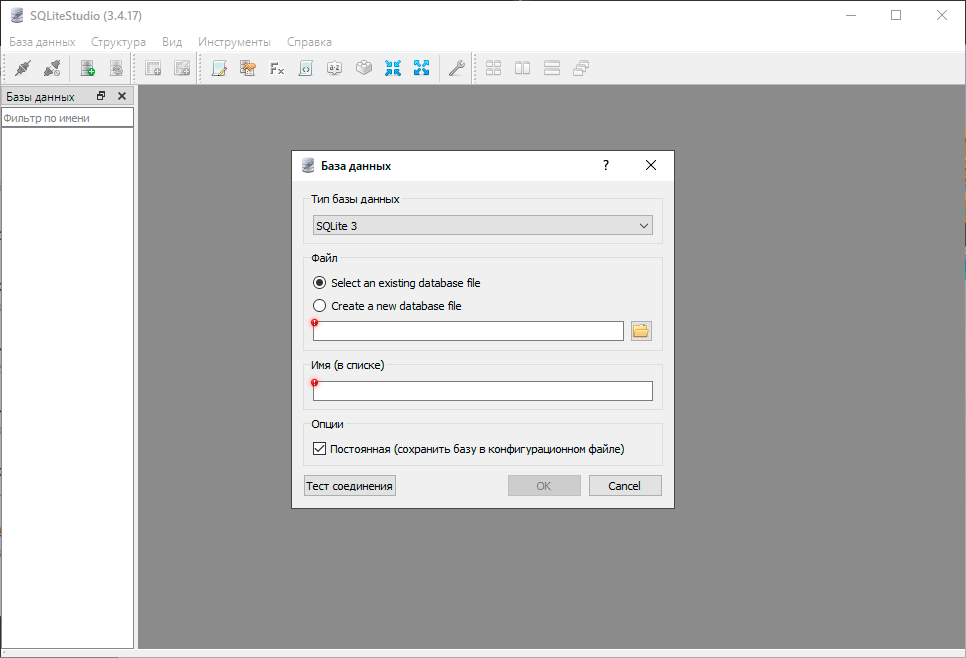Click the Cancel button
The image size is (966, 658).
click(625, 485)
